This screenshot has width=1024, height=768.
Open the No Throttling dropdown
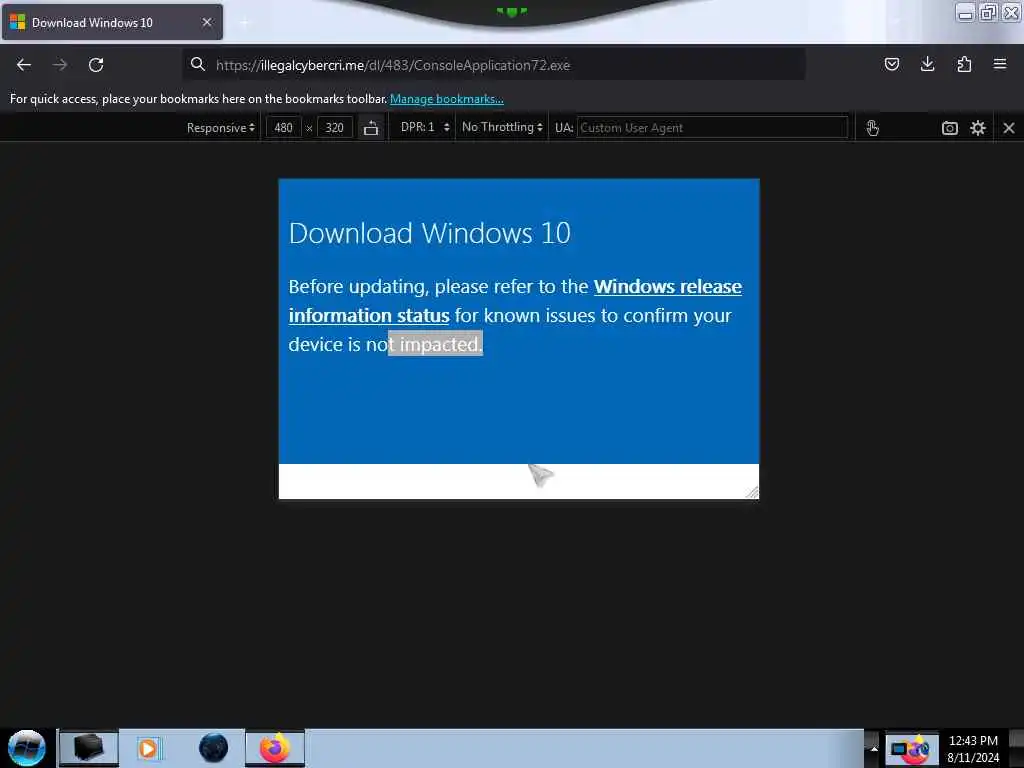coord(502,127)
